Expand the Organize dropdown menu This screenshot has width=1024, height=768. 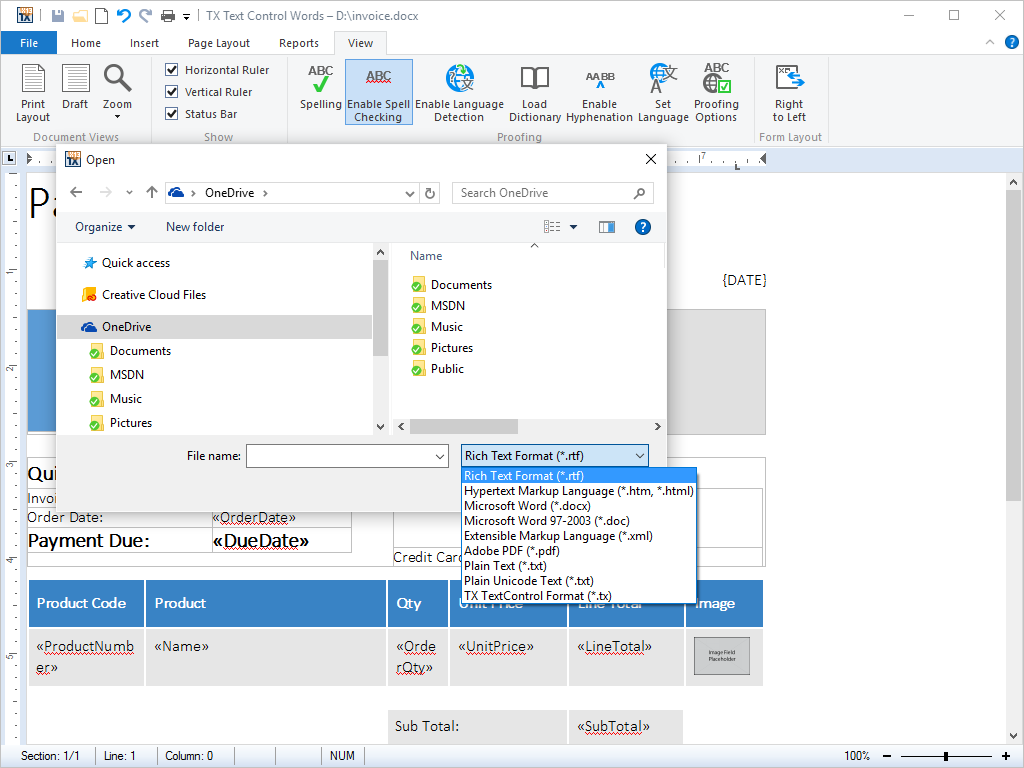(105, 227)
